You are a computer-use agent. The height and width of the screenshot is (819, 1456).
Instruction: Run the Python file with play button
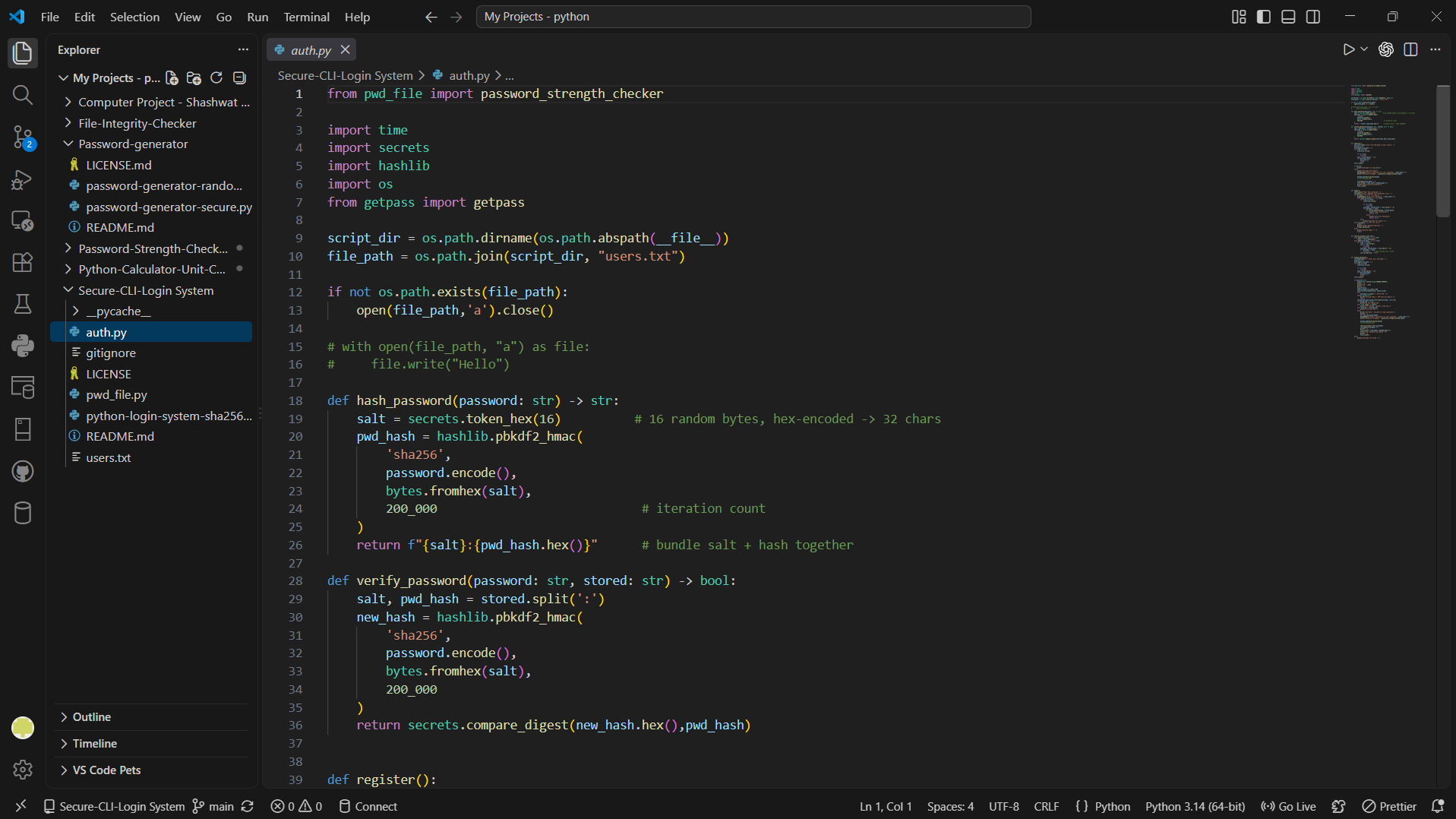pos(1348,49)
